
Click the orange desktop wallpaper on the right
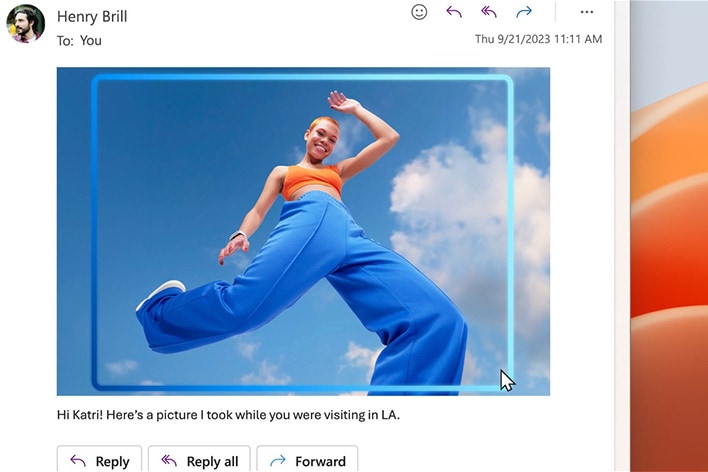tap(670, 250)
